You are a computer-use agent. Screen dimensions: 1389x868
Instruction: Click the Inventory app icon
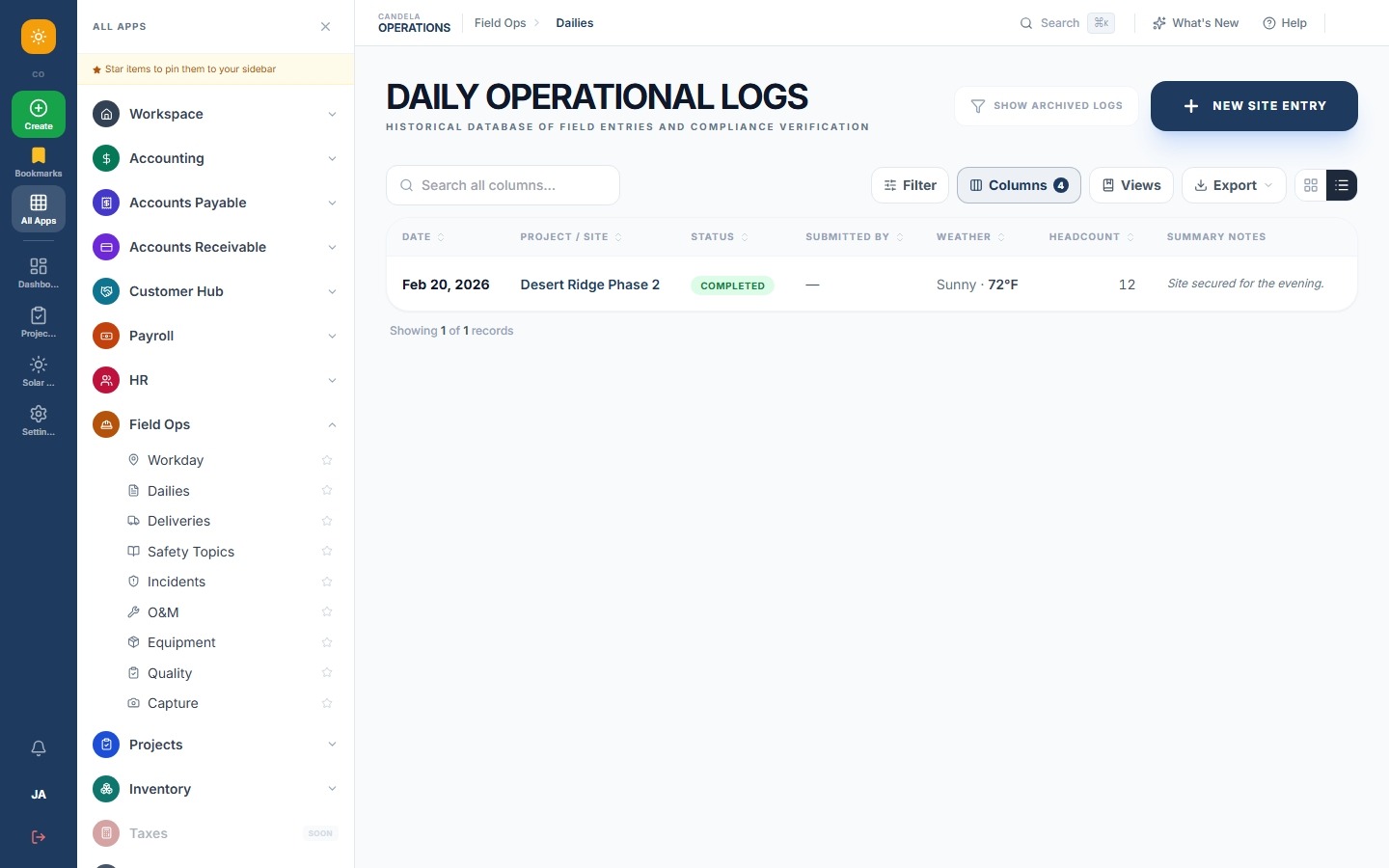106,789
